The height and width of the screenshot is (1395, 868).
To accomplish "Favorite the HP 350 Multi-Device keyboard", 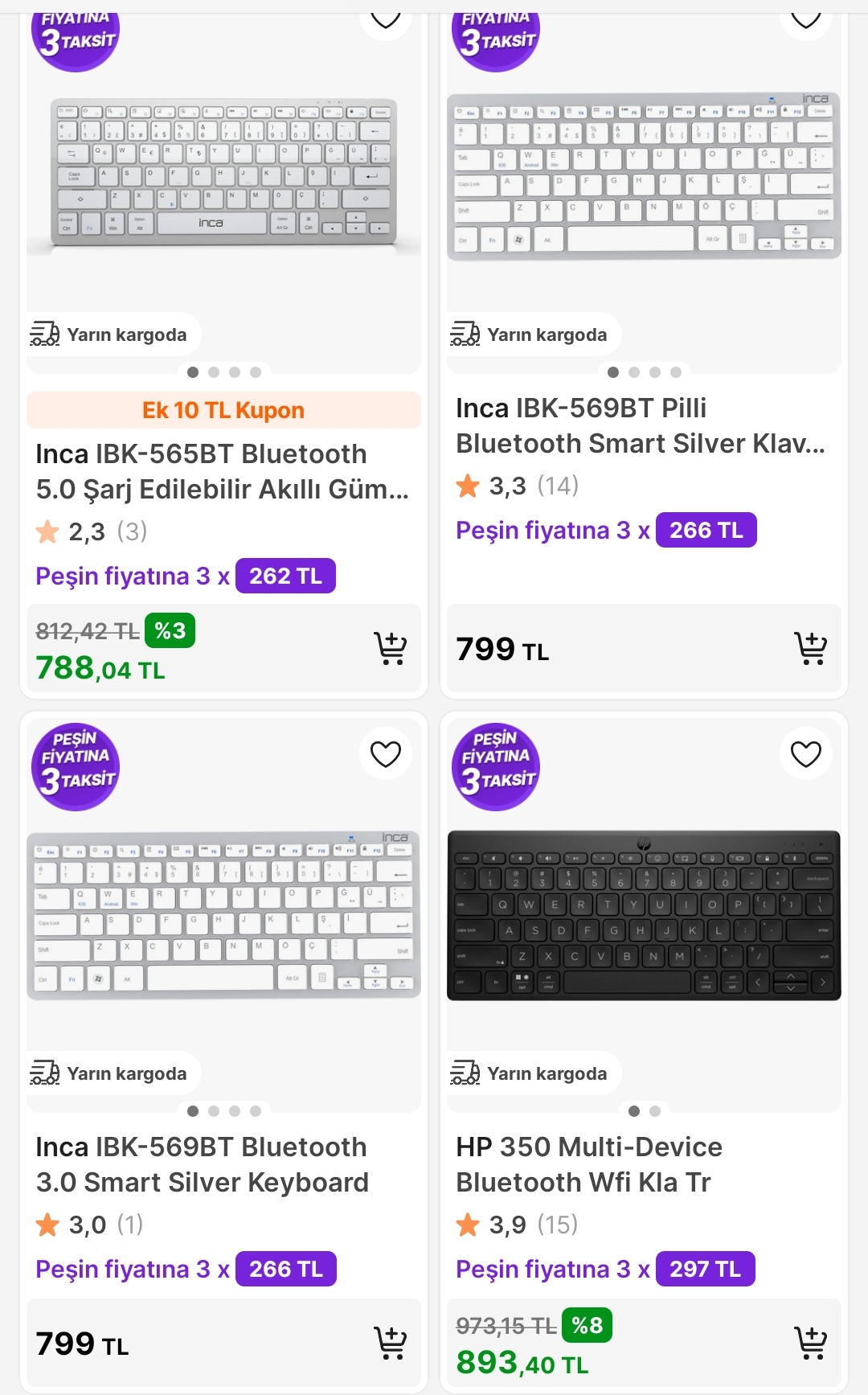I will click(806, 754).
